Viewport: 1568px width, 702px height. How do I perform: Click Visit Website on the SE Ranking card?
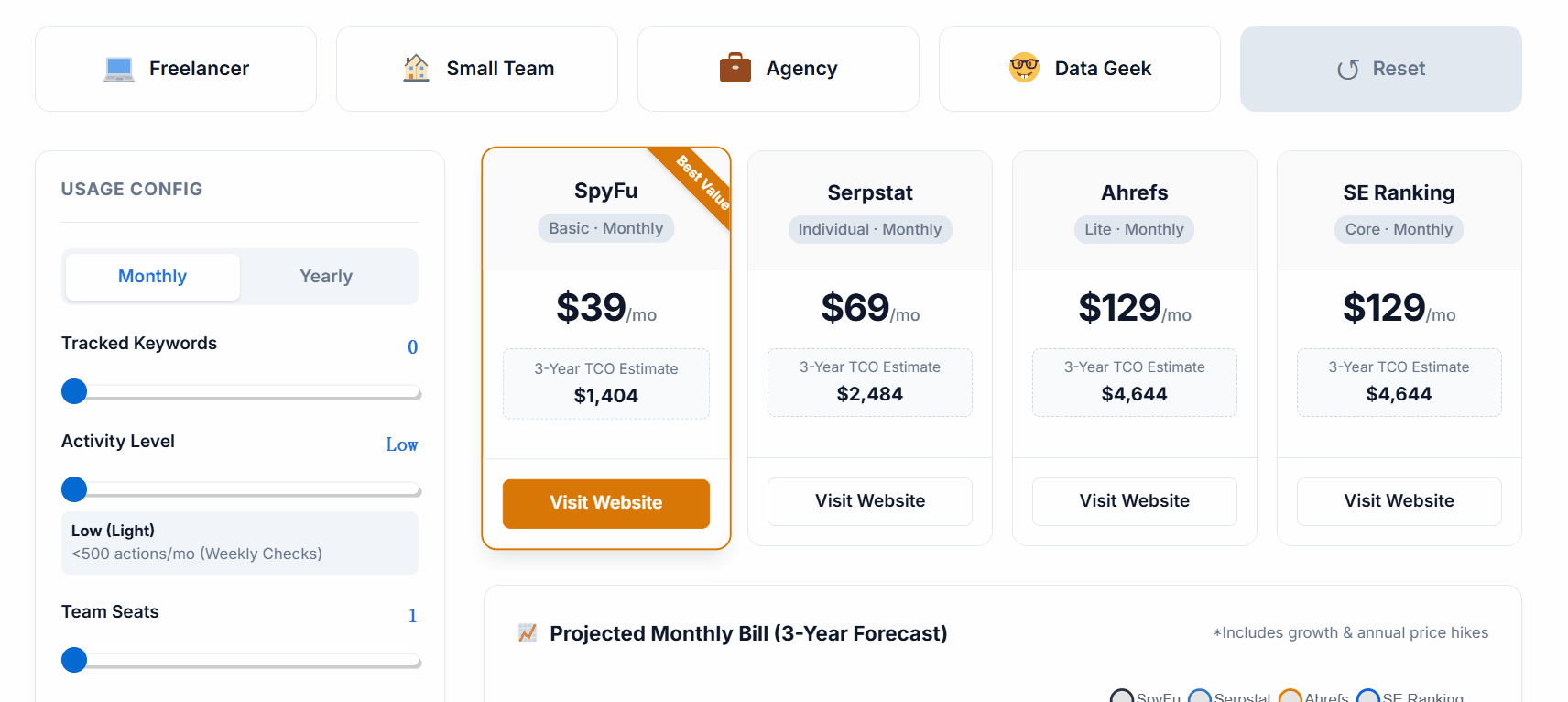[1399, 501]
